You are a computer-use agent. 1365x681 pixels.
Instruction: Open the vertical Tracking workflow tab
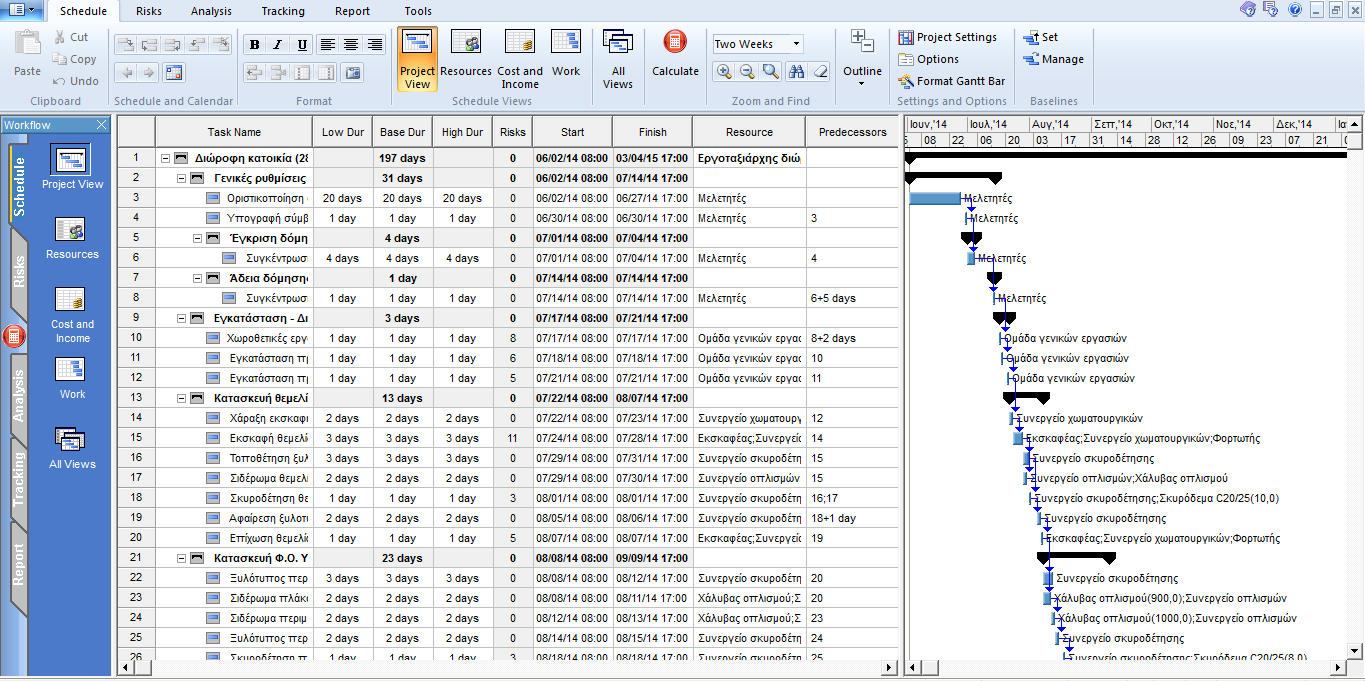pyautogui.click(x=18, y=480)
